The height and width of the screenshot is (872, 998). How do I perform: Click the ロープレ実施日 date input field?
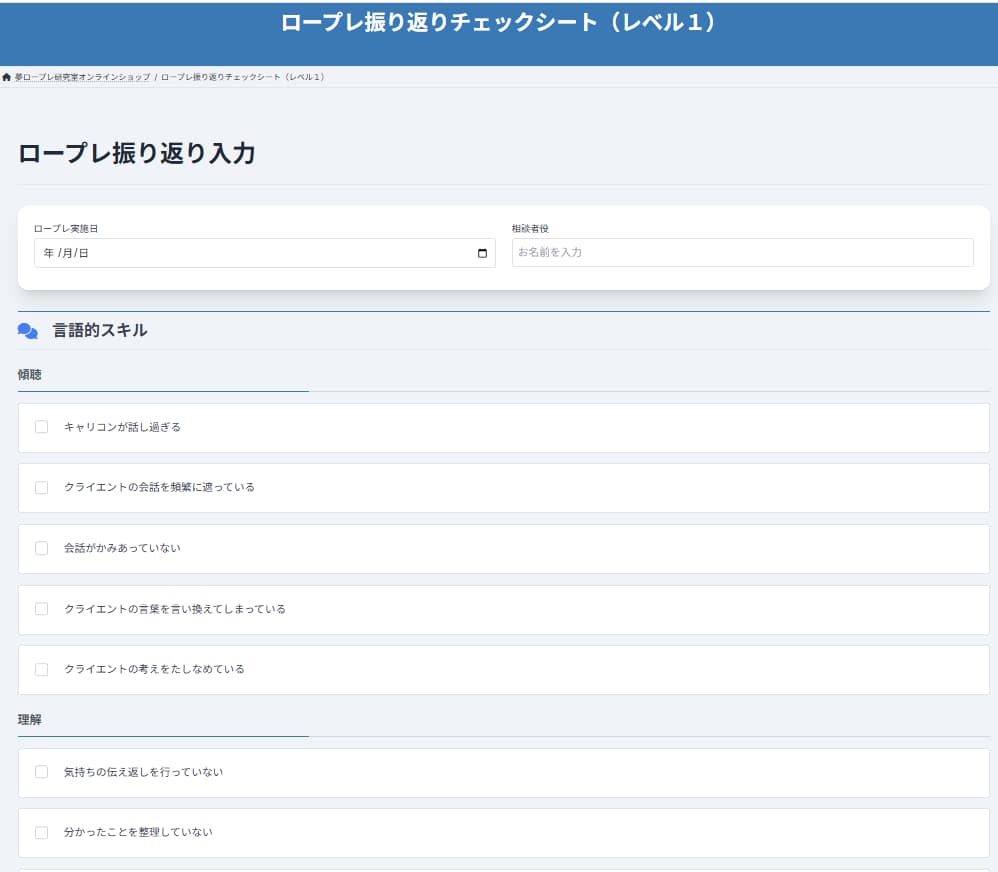coord(250,253)
